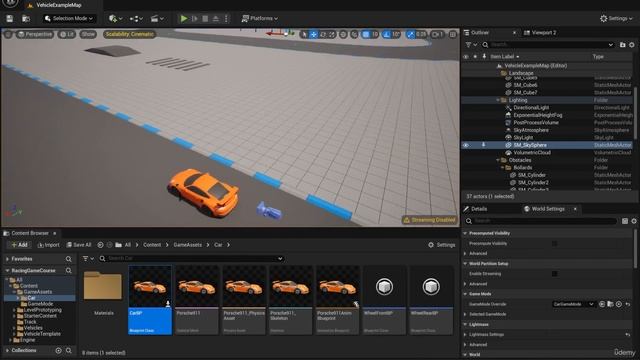
Task: Click the Outliner search field
Action: (548, 44)
